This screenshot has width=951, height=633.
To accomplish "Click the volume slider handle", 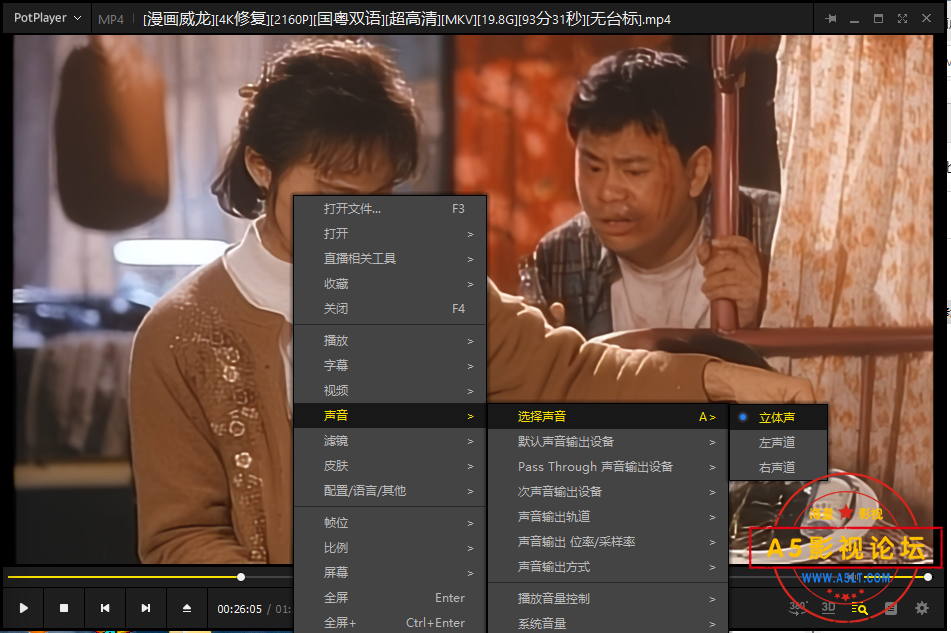I will [927, 577].
